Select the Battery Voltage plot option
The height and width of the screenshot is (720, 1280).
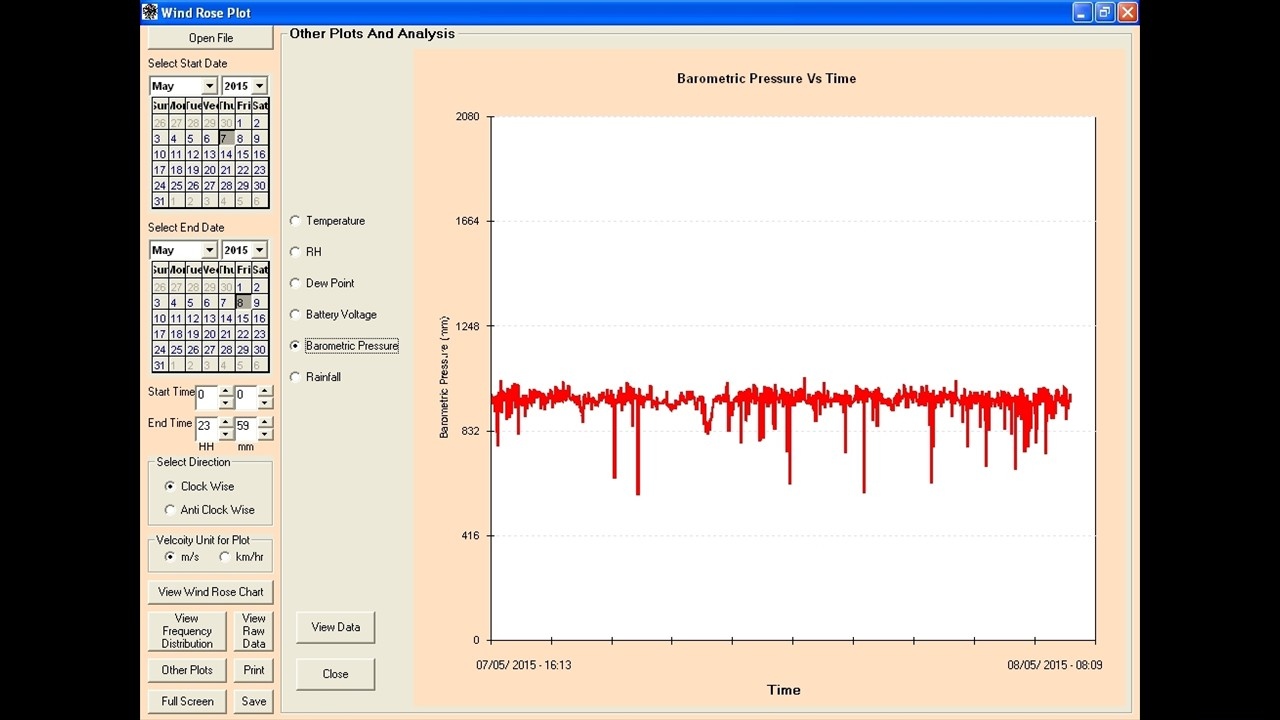295,314
